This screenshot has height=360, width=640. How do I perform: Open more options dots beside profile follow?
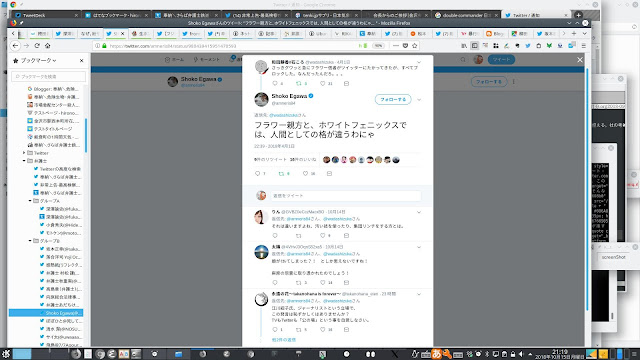point(513,82)
